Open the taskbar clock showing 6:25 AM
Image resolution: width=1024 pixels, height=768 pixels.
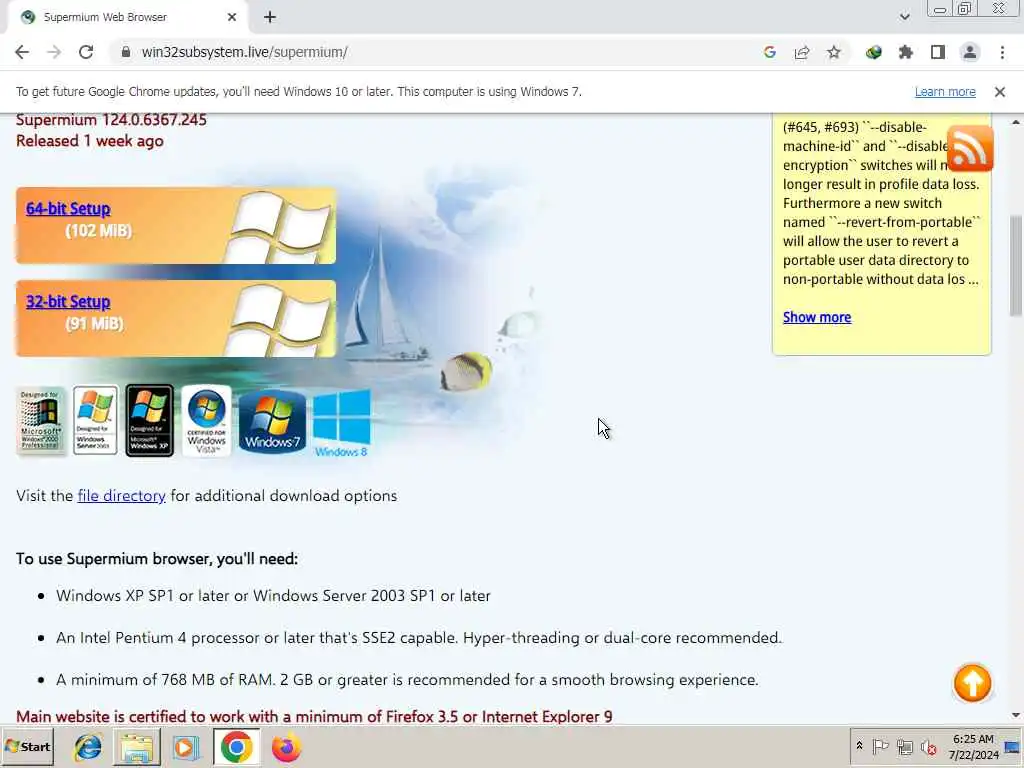[973, 747]
